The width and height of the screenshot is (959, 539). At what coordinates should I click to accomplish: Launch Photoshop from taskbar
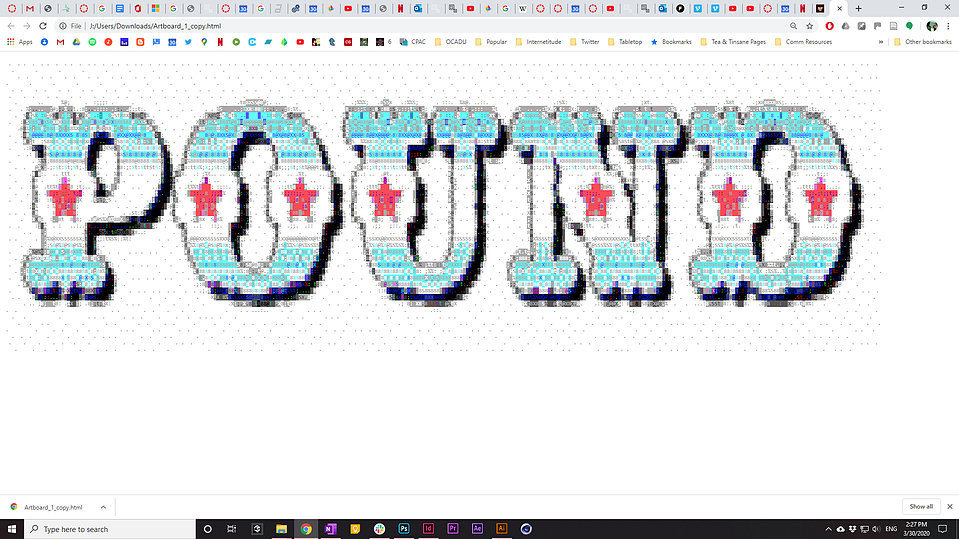[x=404, y=529]
